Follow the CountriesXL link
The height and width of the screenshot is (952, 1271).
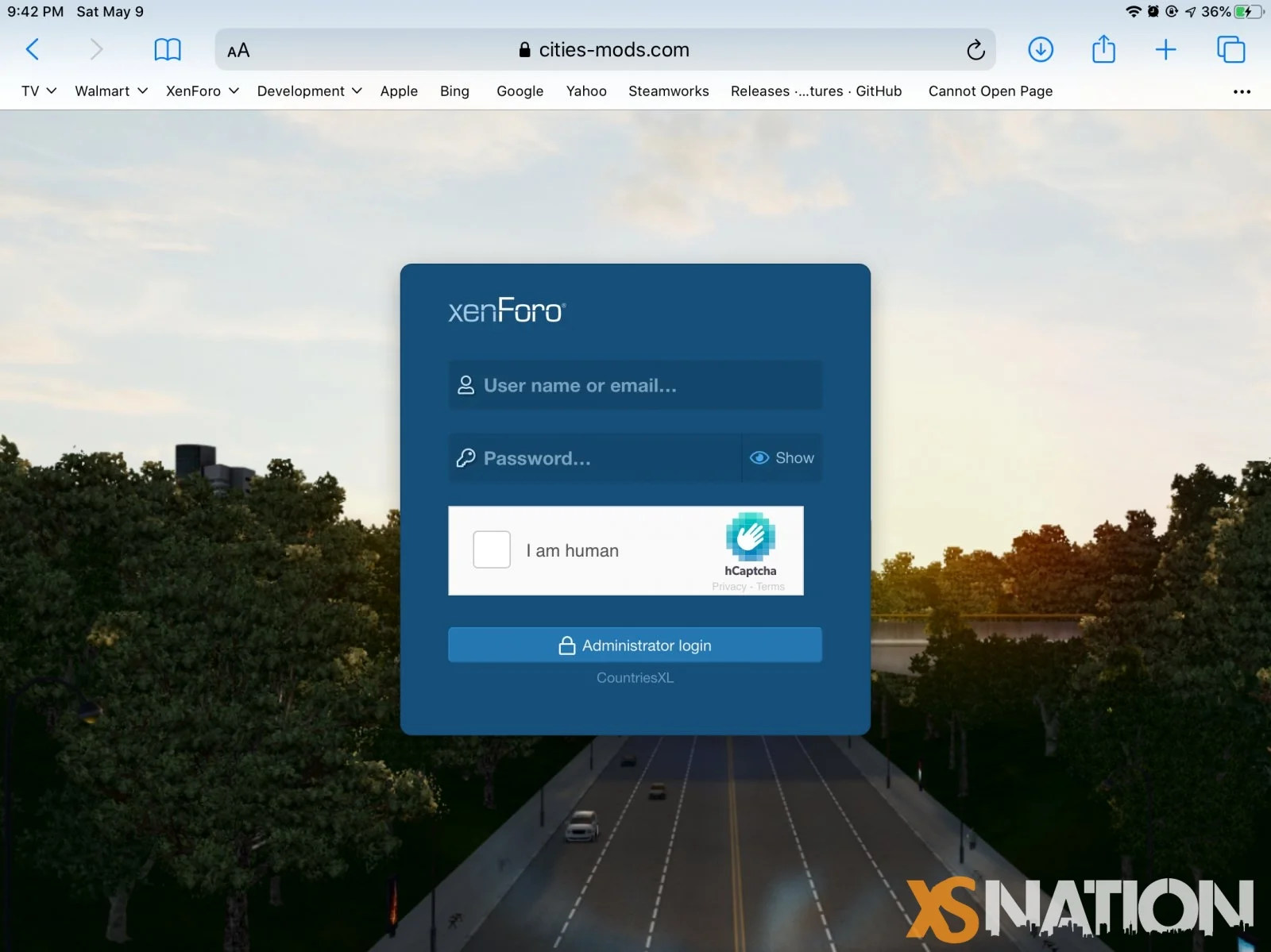click(635, 677)
